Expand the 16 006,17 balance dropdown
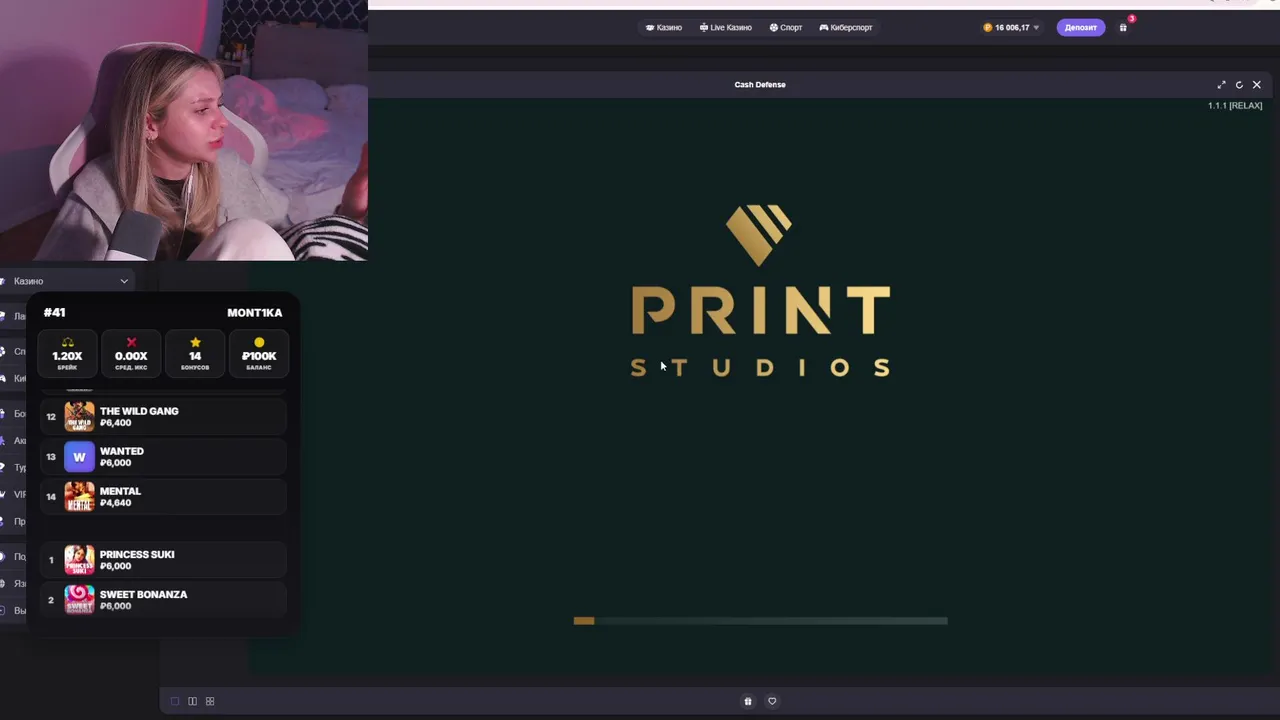 [x=1012, y=28]
